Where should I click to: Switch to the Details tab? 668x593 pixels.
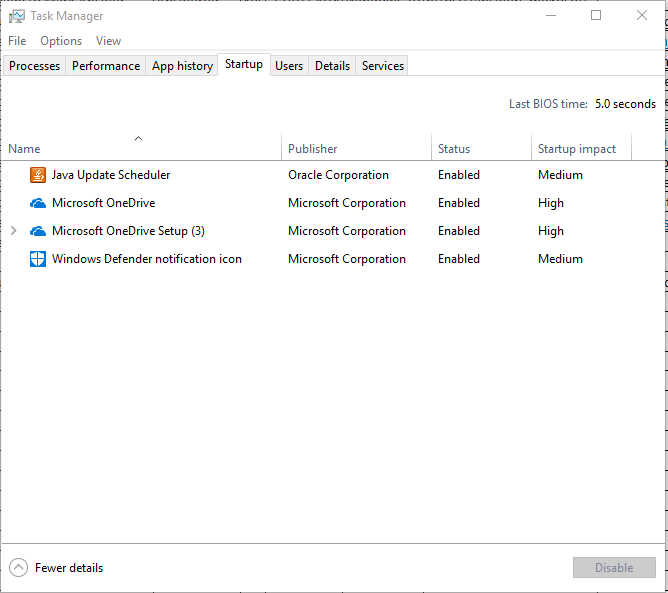(332, 66)
